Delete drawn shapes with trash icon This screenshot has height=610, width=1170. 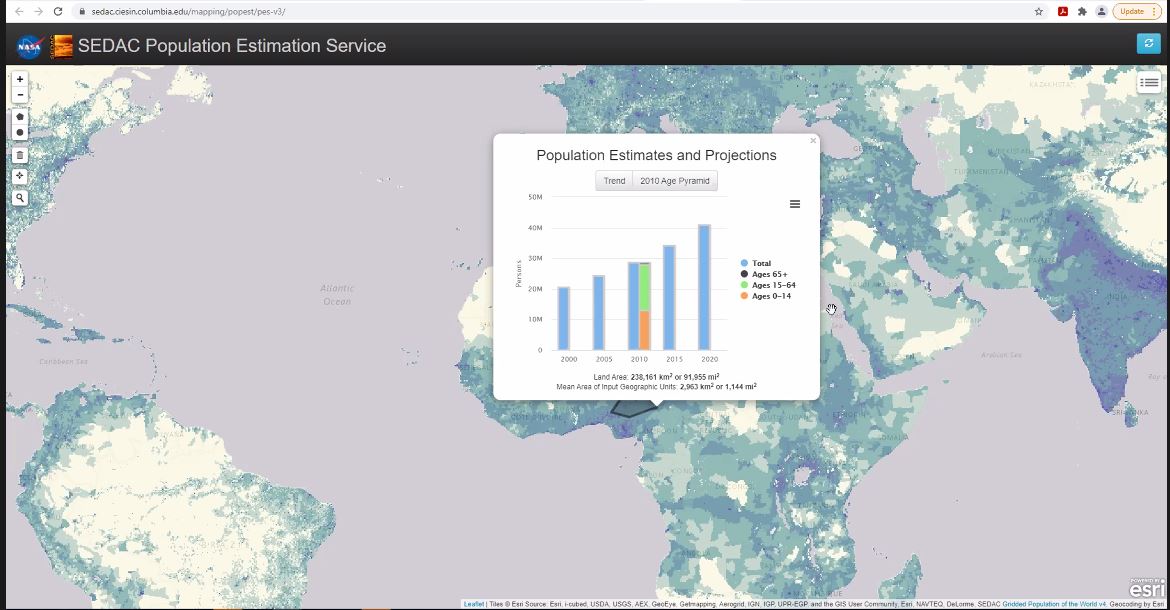coord(20,155)
